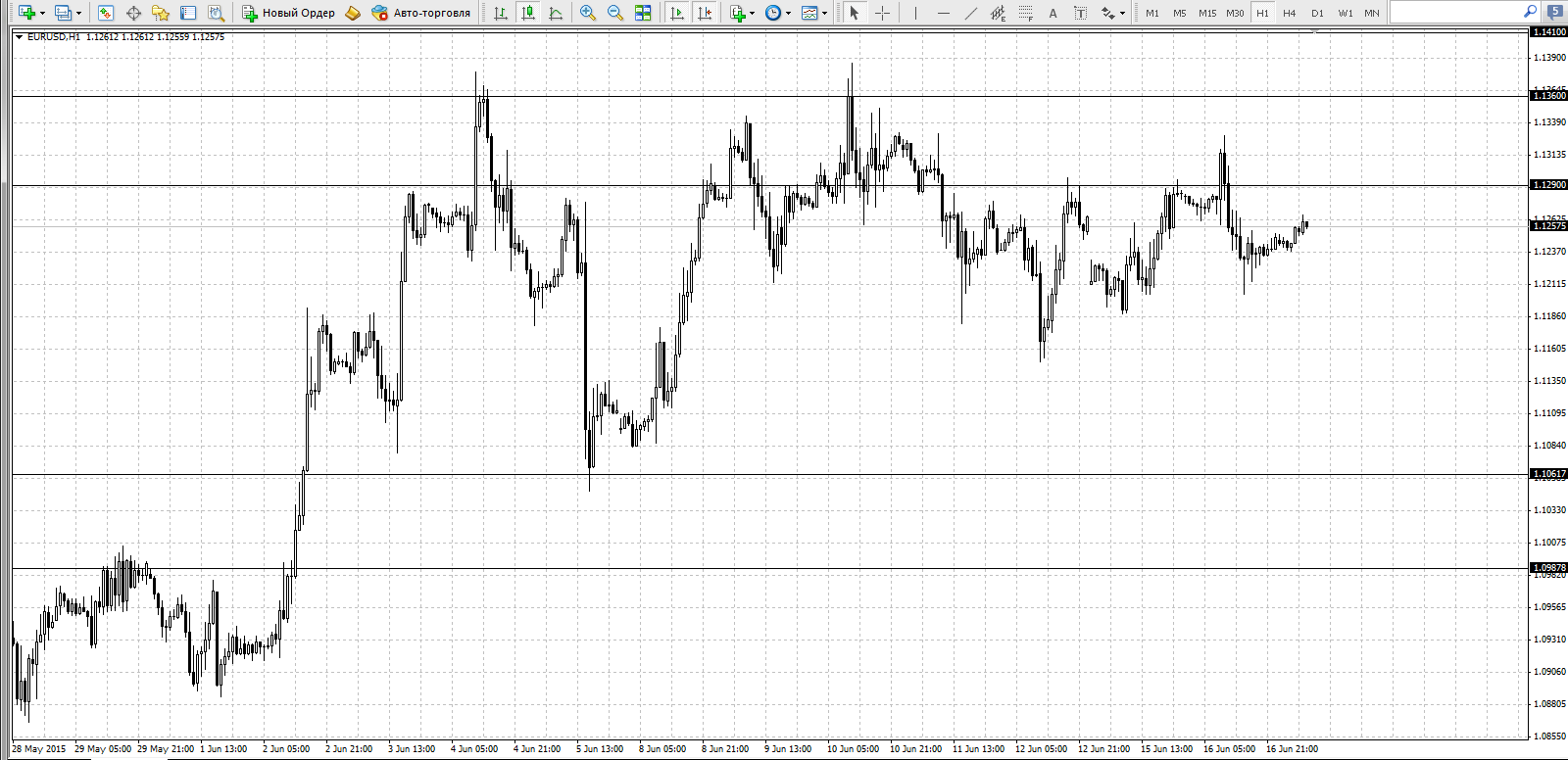1568x760 pixels.
Task: Open the Profiles icon
Action: [63, 13]
